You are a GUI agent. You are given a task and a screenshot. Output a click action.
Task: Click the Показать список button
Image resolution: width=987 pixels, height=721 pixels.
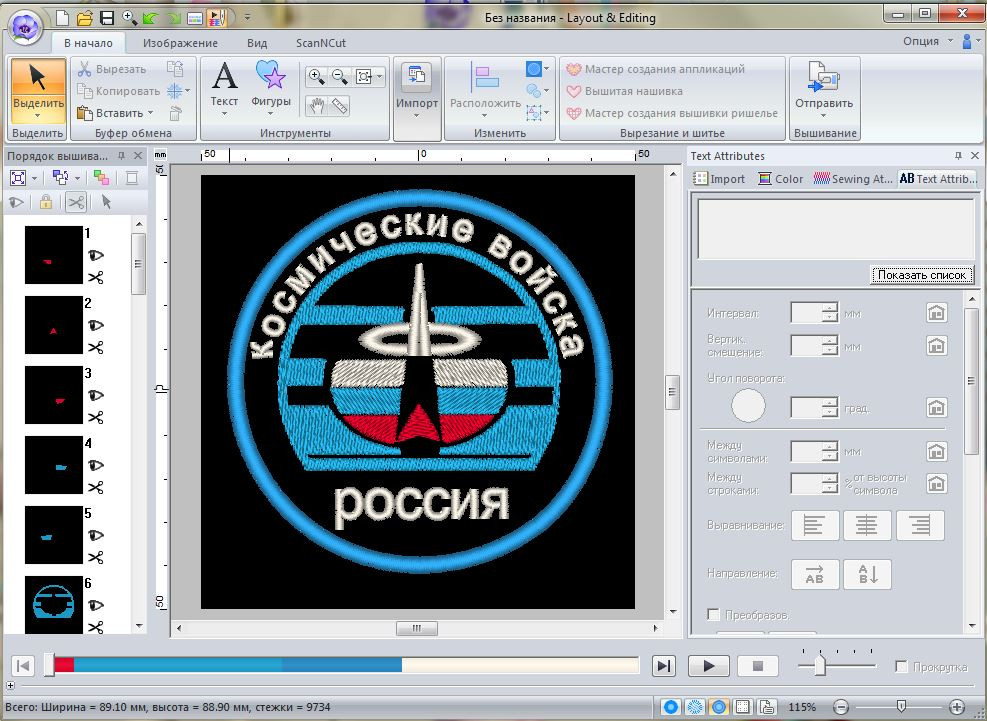922,275
